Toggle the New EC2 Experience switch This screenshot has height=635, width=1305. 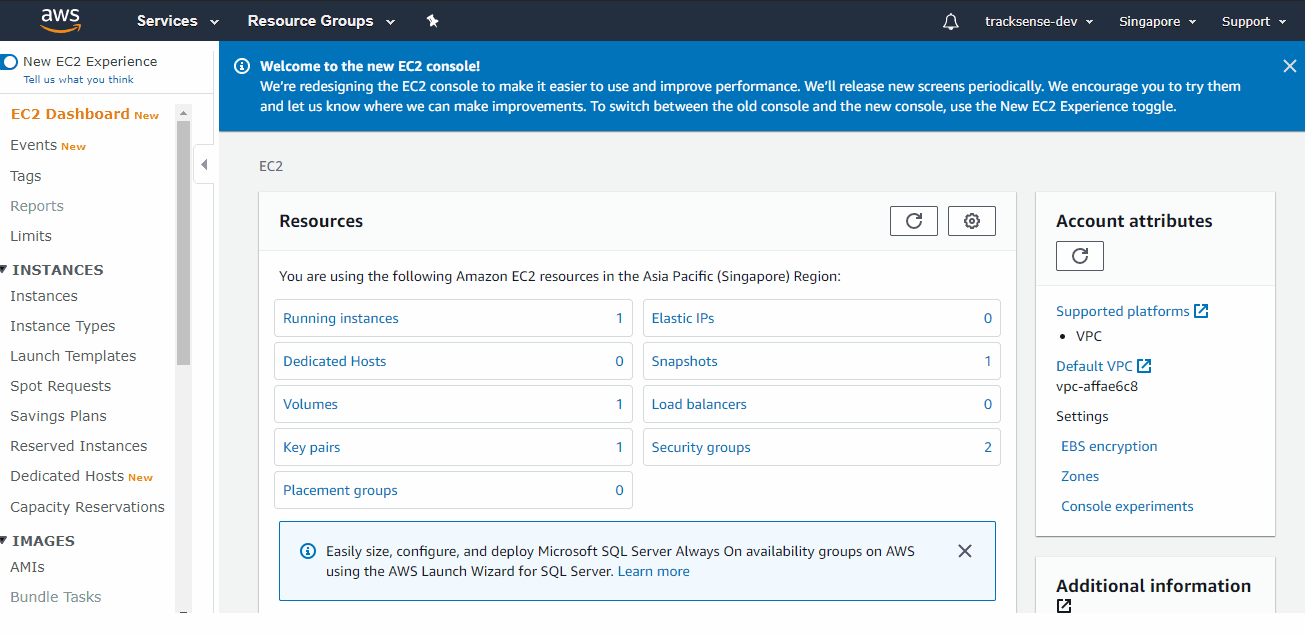[10, 62]
